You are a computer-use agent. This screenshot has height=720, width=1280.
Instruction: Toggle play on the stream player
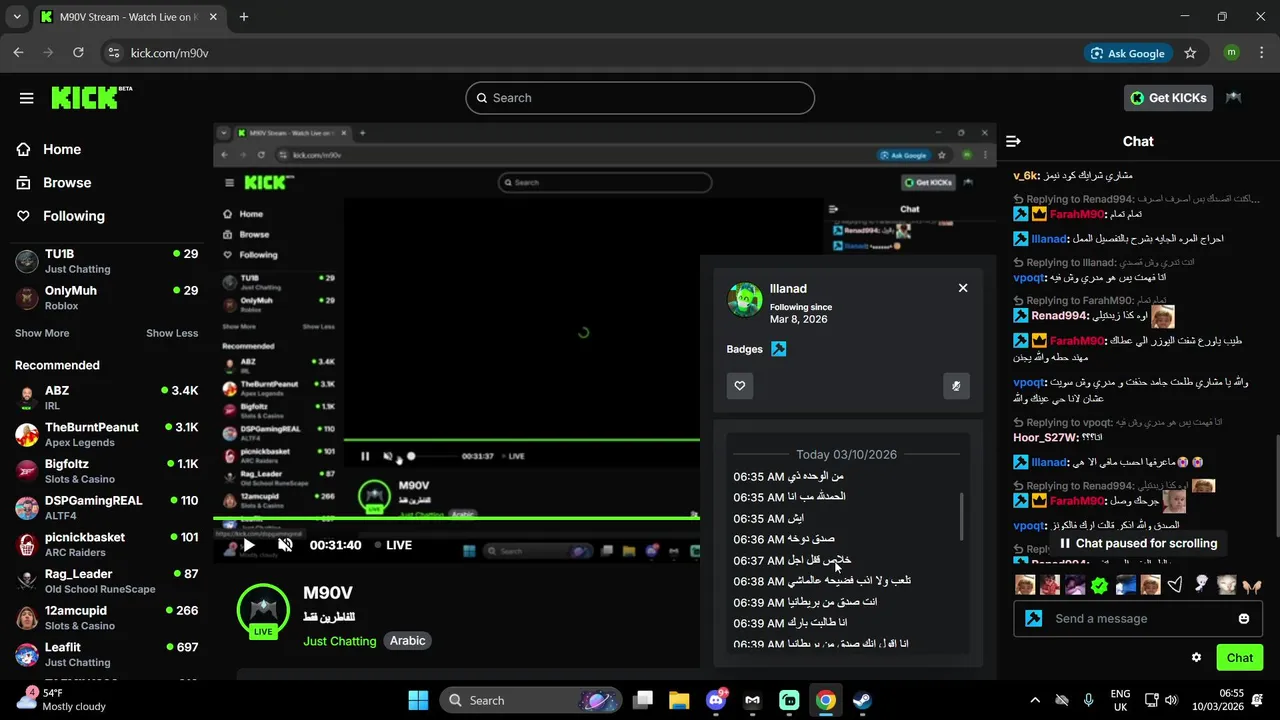click(248, 545)
